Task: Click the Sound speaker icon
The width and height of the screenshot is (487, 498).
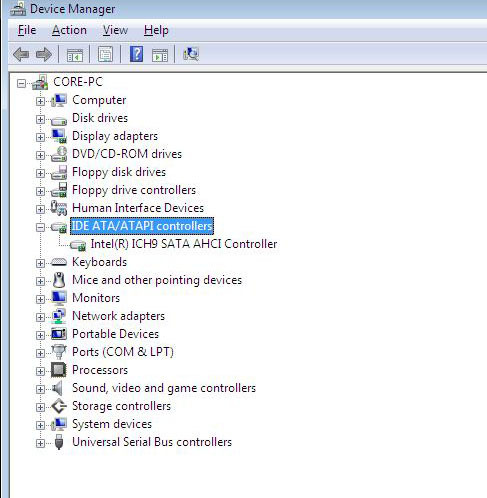Action: point(58,388)
